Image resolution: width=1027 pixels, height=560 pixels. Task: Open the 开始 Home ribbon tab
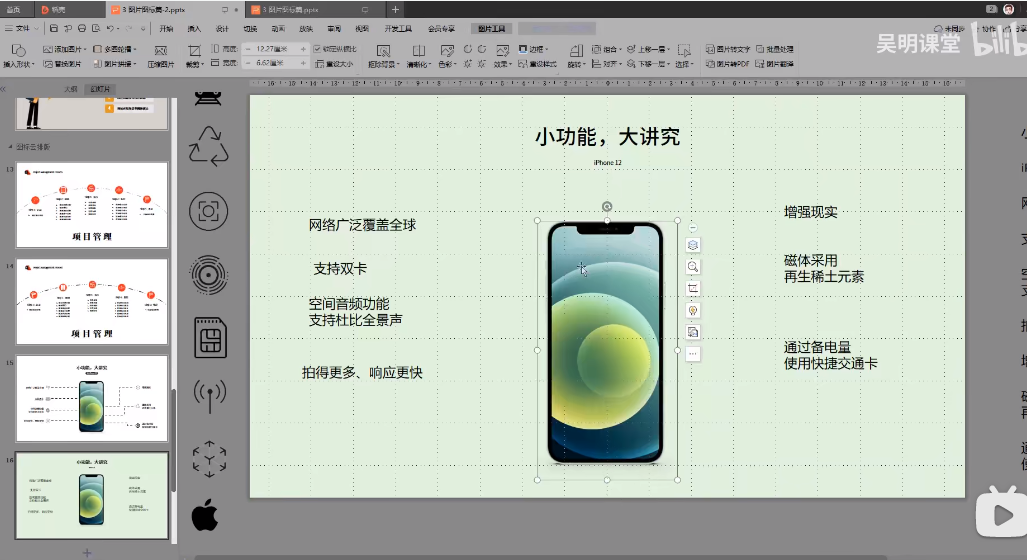(166, 29)
